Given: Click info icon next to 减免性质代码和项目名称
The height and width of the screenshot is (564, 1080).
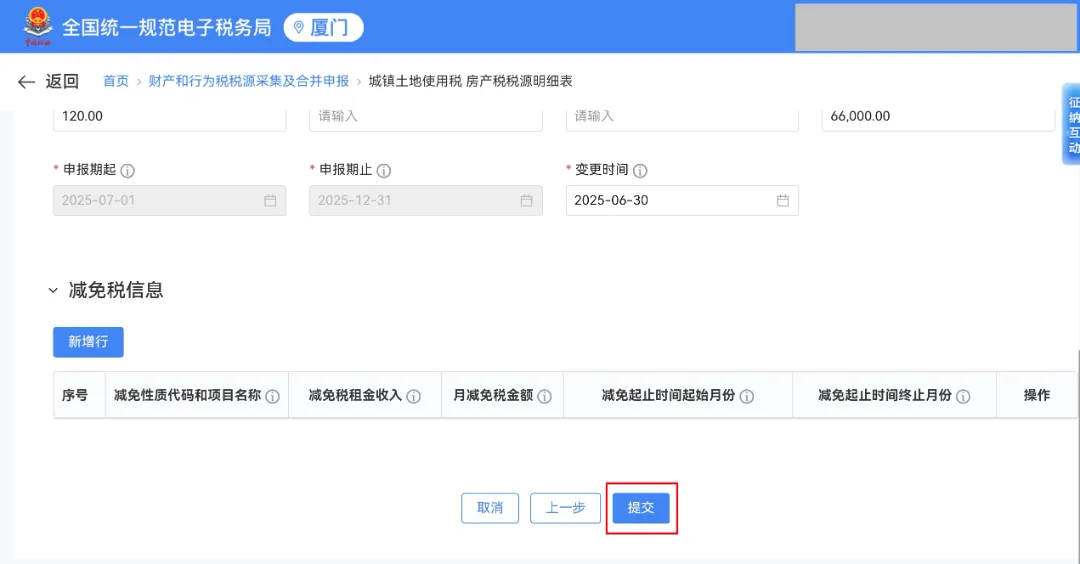Looking at the screenshot, I should 272,396.
